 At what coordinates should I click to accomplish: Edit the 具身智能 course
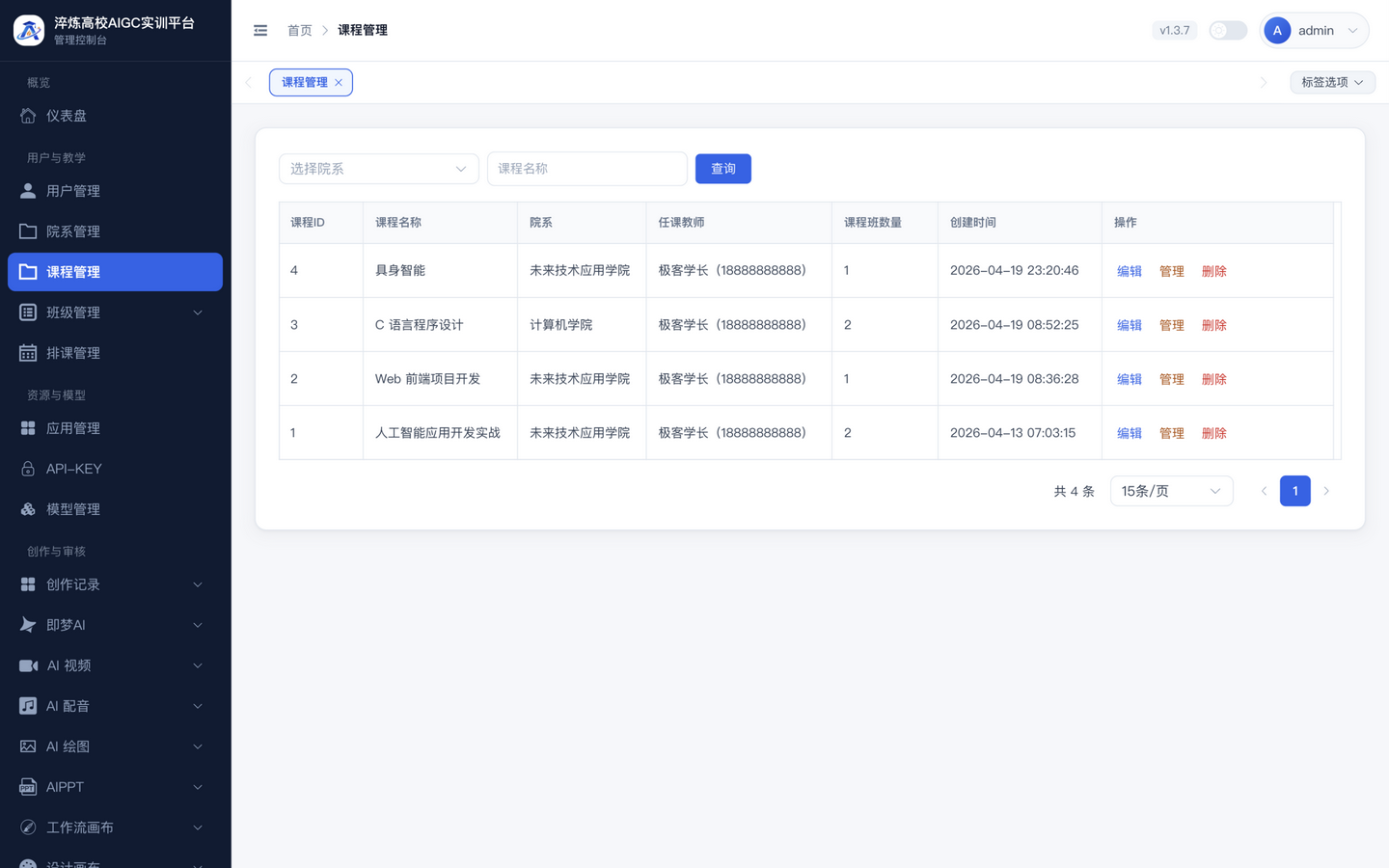coord(1130,271)
